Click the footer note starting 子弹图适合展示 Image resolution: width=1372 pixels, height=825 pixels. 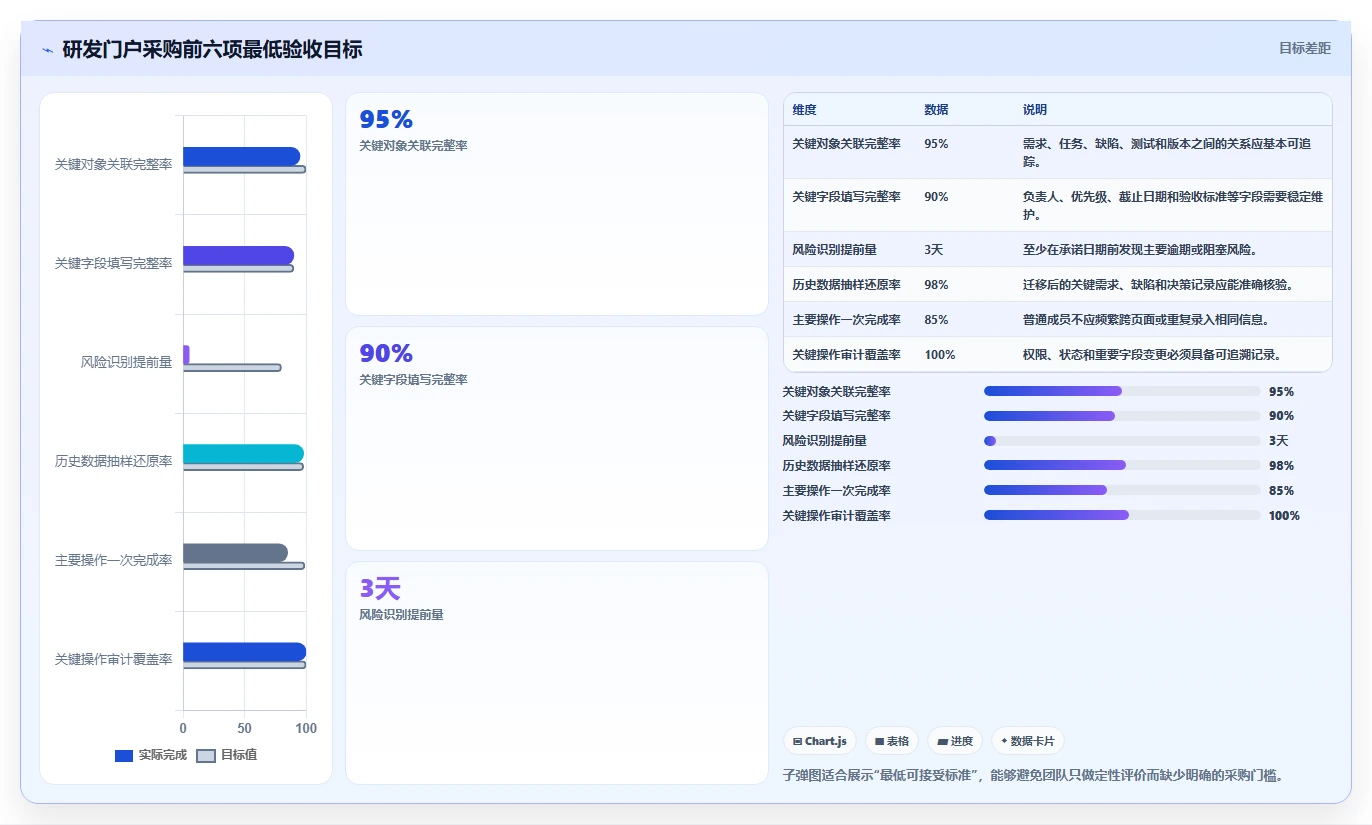pyautogui.click(x=1033, y=775)
